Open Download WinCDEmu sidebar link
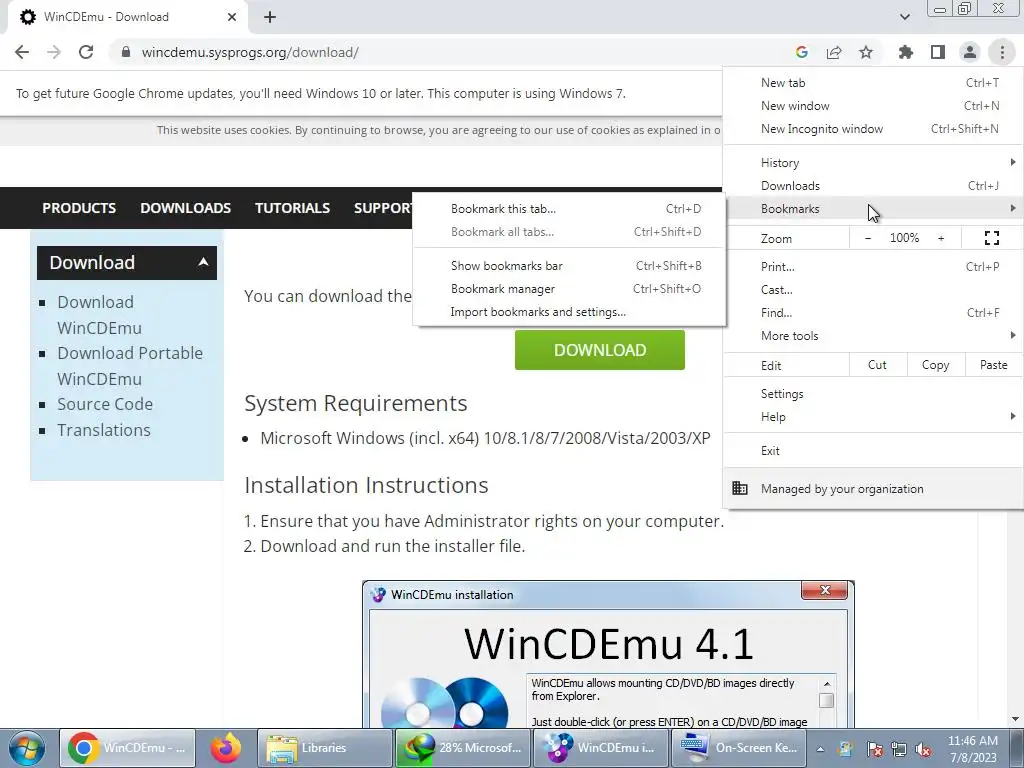 pyautogui.click(x=99, y=315)
